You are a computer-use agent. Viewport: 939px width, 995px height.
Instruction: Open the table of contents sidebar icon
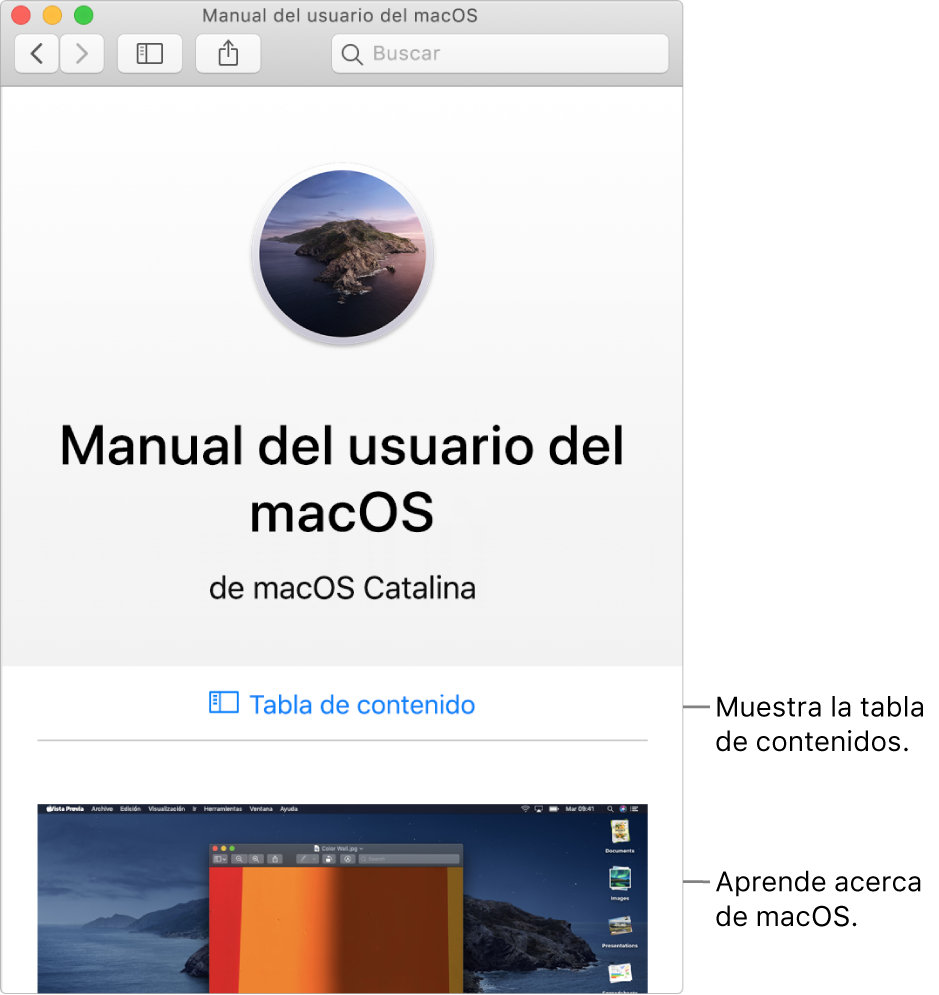tap(149, 54)
